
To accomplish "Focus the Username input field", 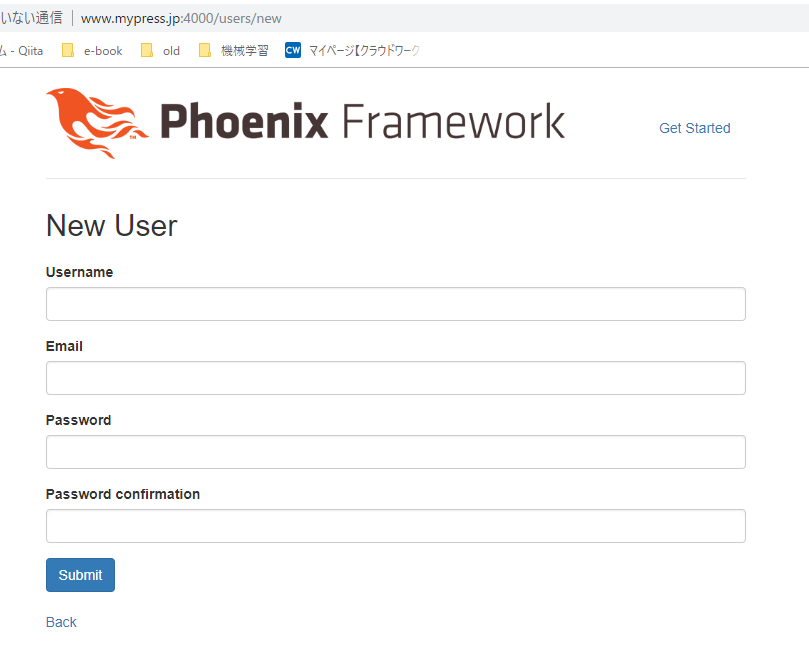I will pos(396,304).
